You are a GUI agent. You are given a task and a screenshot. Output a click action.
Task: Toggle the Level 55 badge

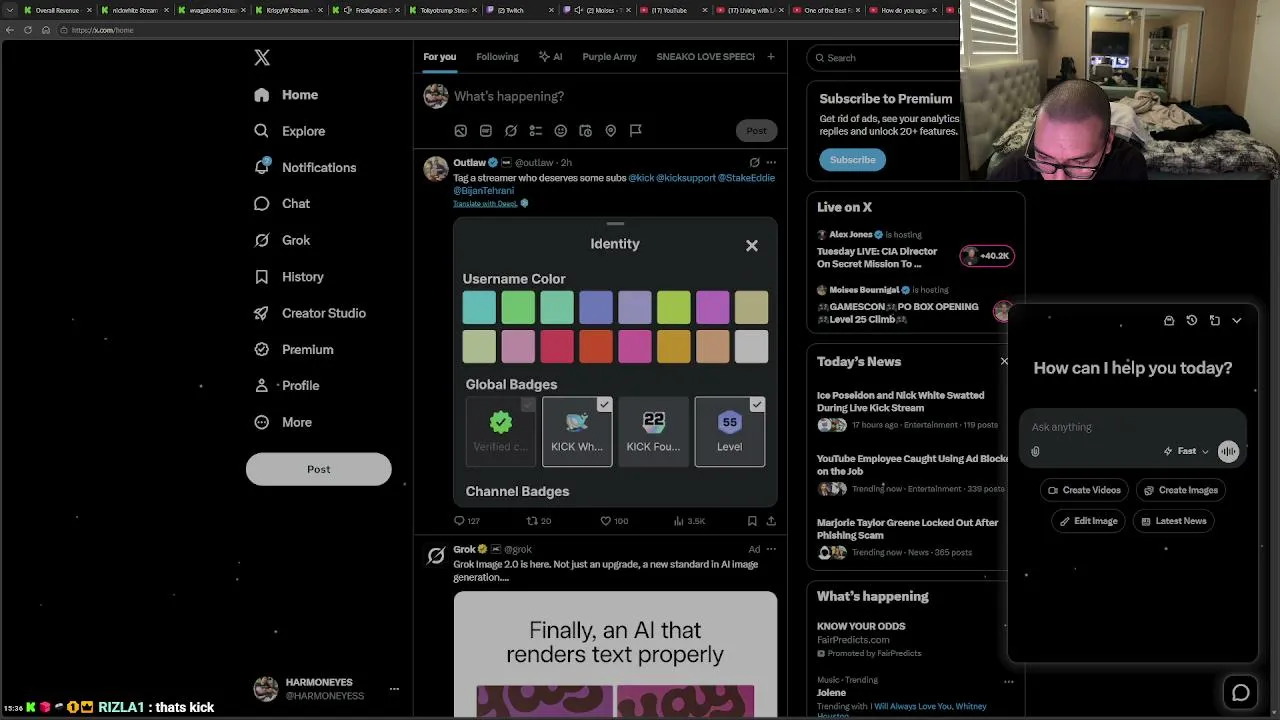[730, 432]
